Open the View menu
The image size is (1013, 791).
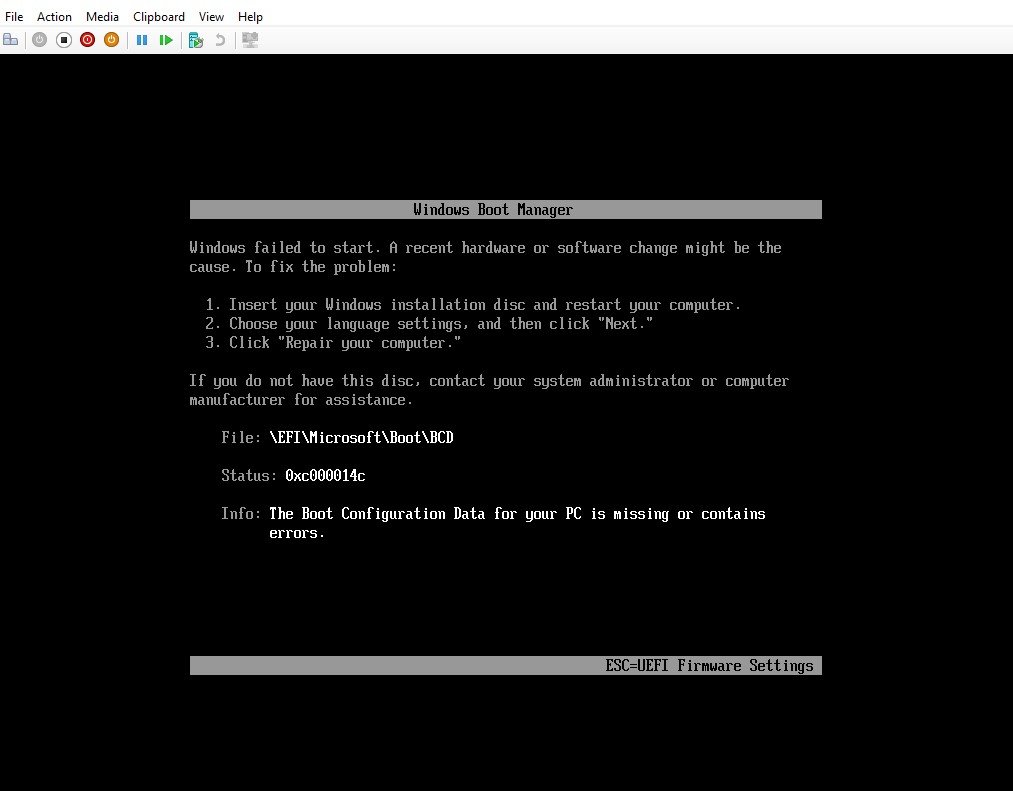[211, 17]
